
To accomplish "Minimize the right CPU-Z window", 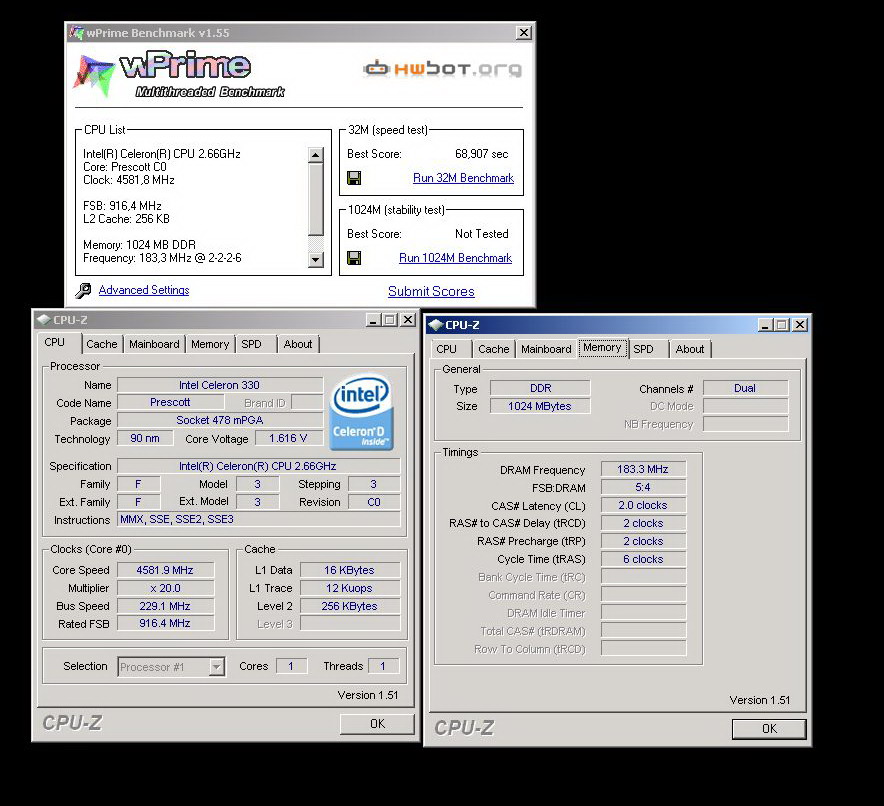I will pyautogui.click(x=764, y=325).
